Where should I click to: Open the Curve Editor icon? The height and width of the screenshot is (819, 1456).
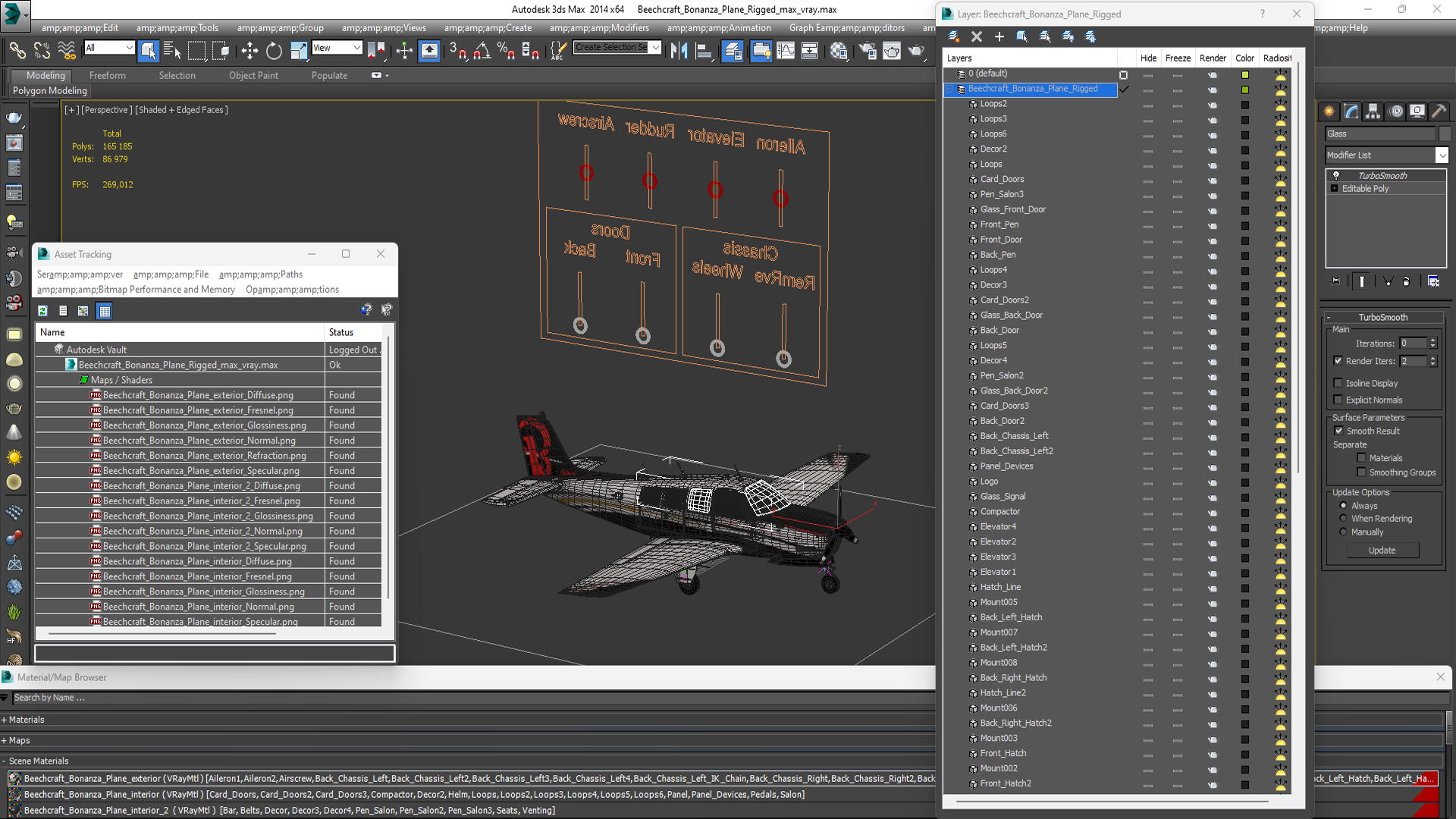pyautogui.click(x=786, y=50)
